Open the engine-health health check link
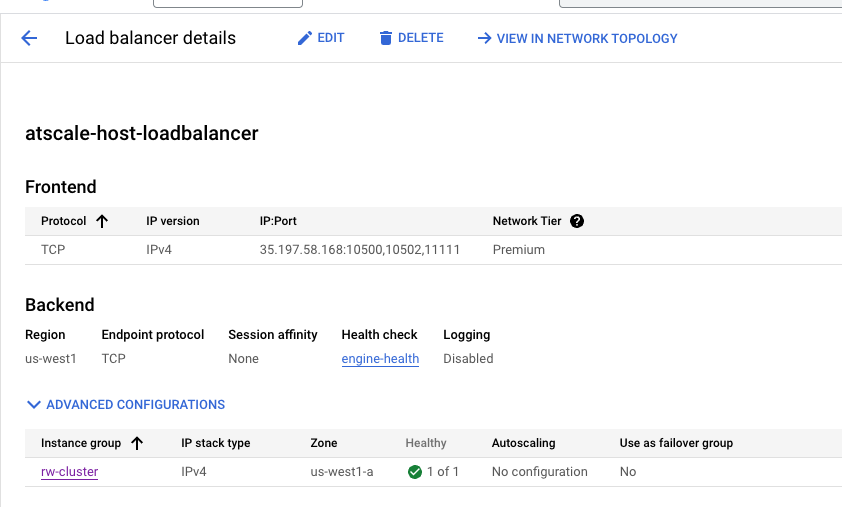 (380, 359)
